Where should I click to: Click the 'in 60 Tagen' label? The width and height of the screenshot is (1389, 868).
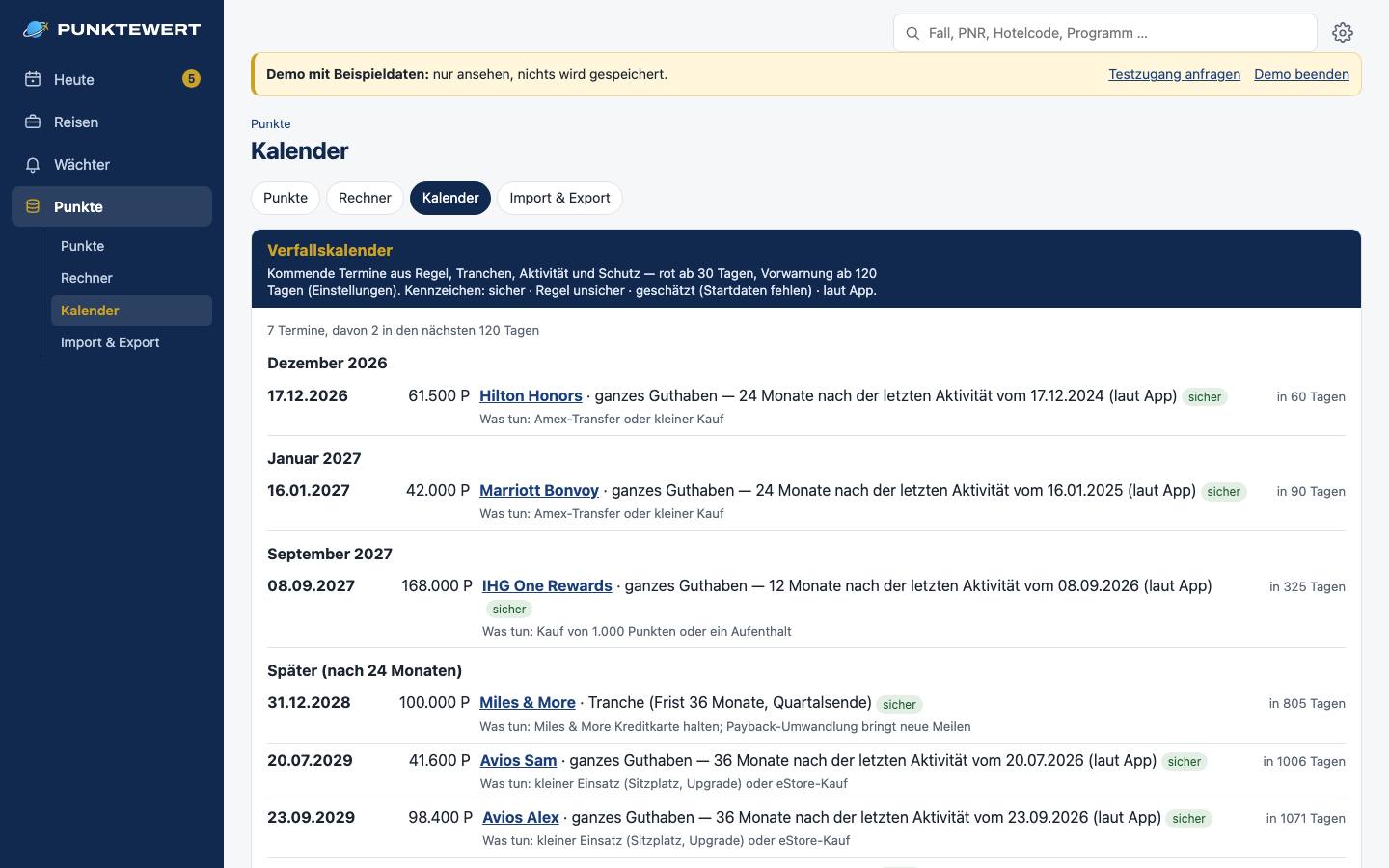pos(1311,396)
